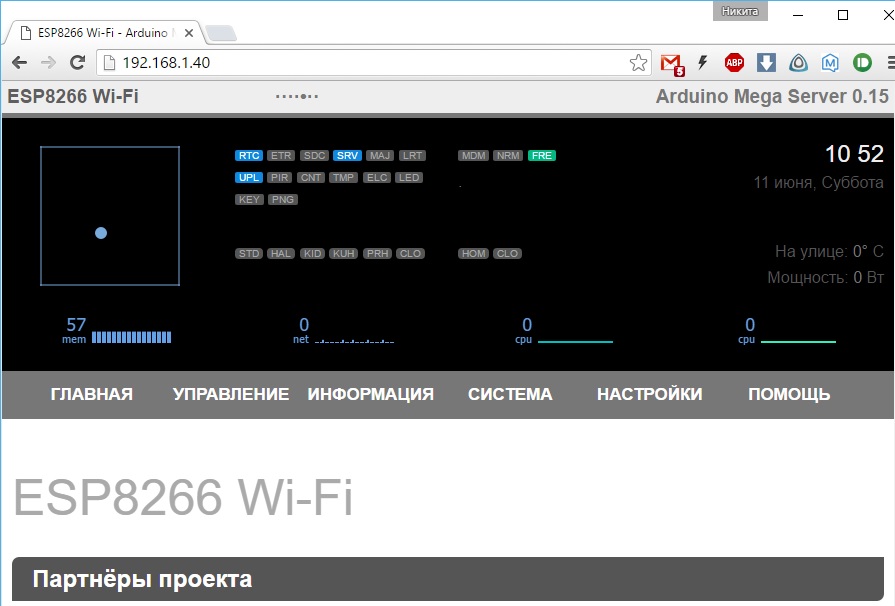Toggle the PIR module indicator
The height and width of the screenshot is (606, 895).
279,177
